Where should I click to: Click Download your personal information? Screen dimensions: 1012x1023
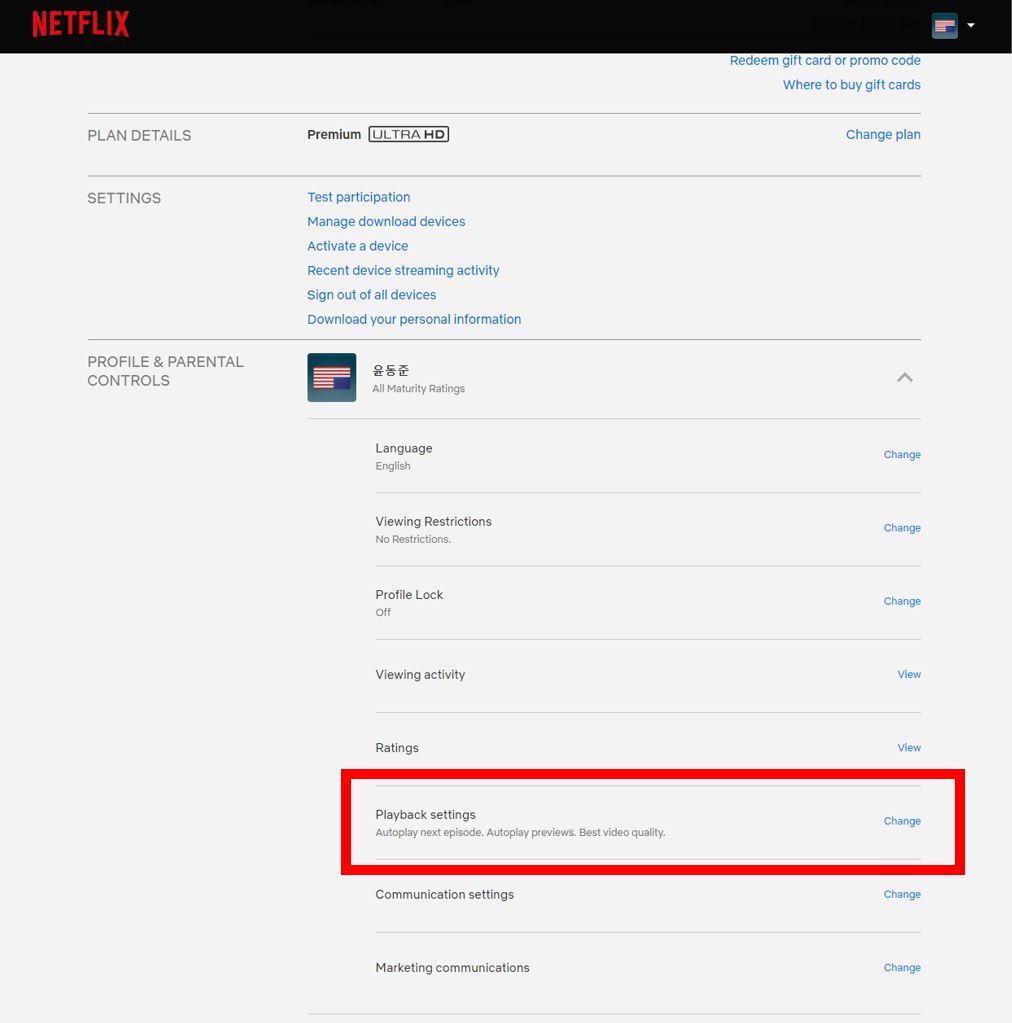(414, 319)
